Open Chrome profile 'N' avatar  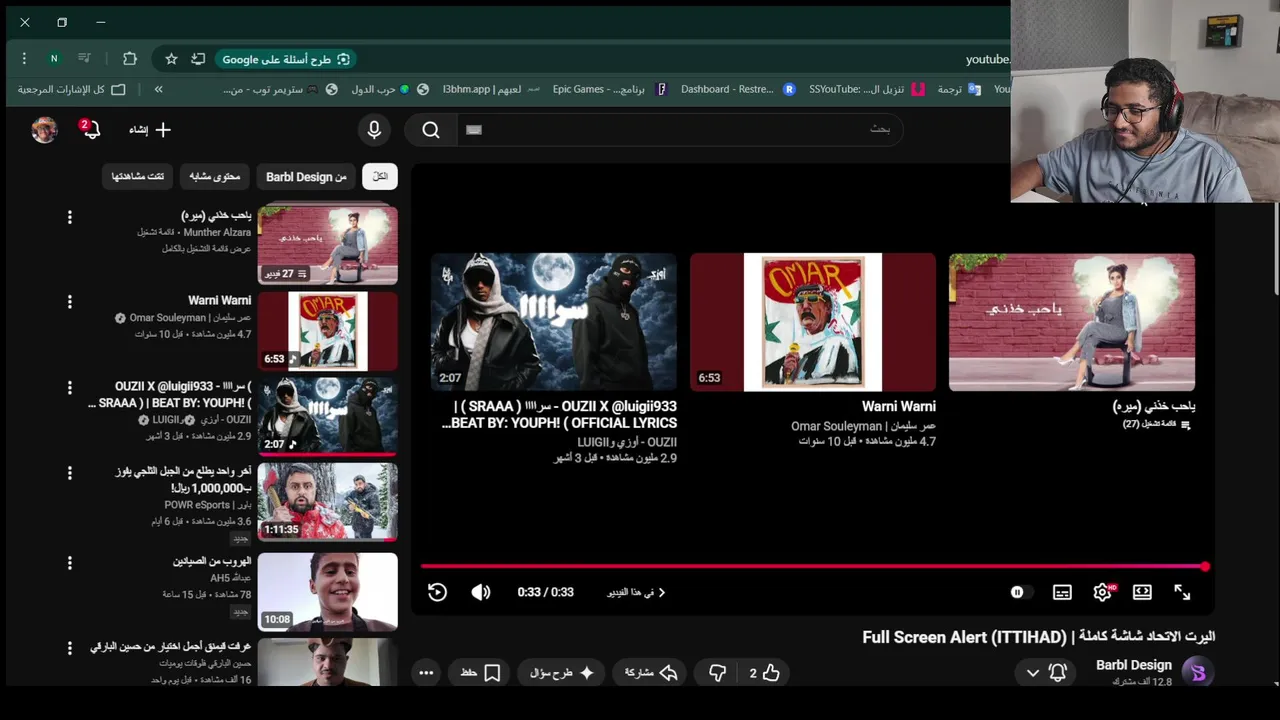point(54,59)
